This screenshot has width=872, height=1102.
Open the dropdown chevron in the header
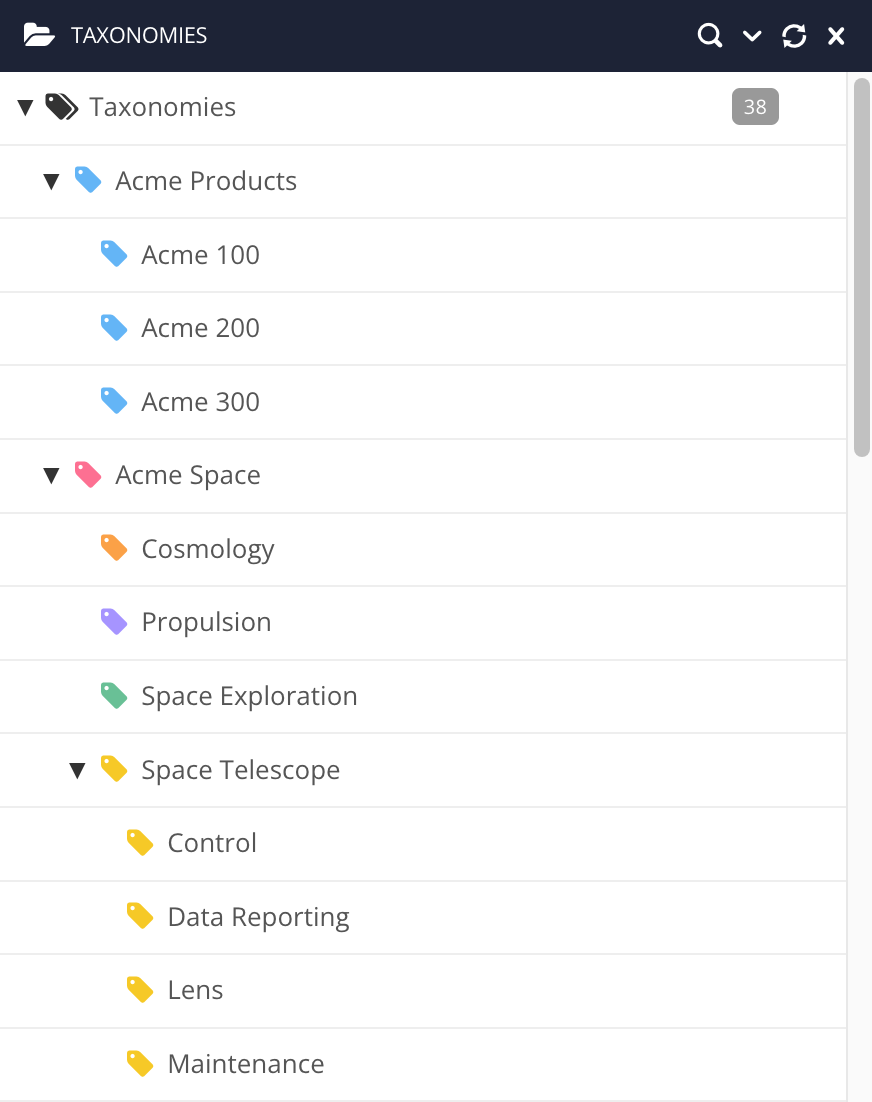752,35
